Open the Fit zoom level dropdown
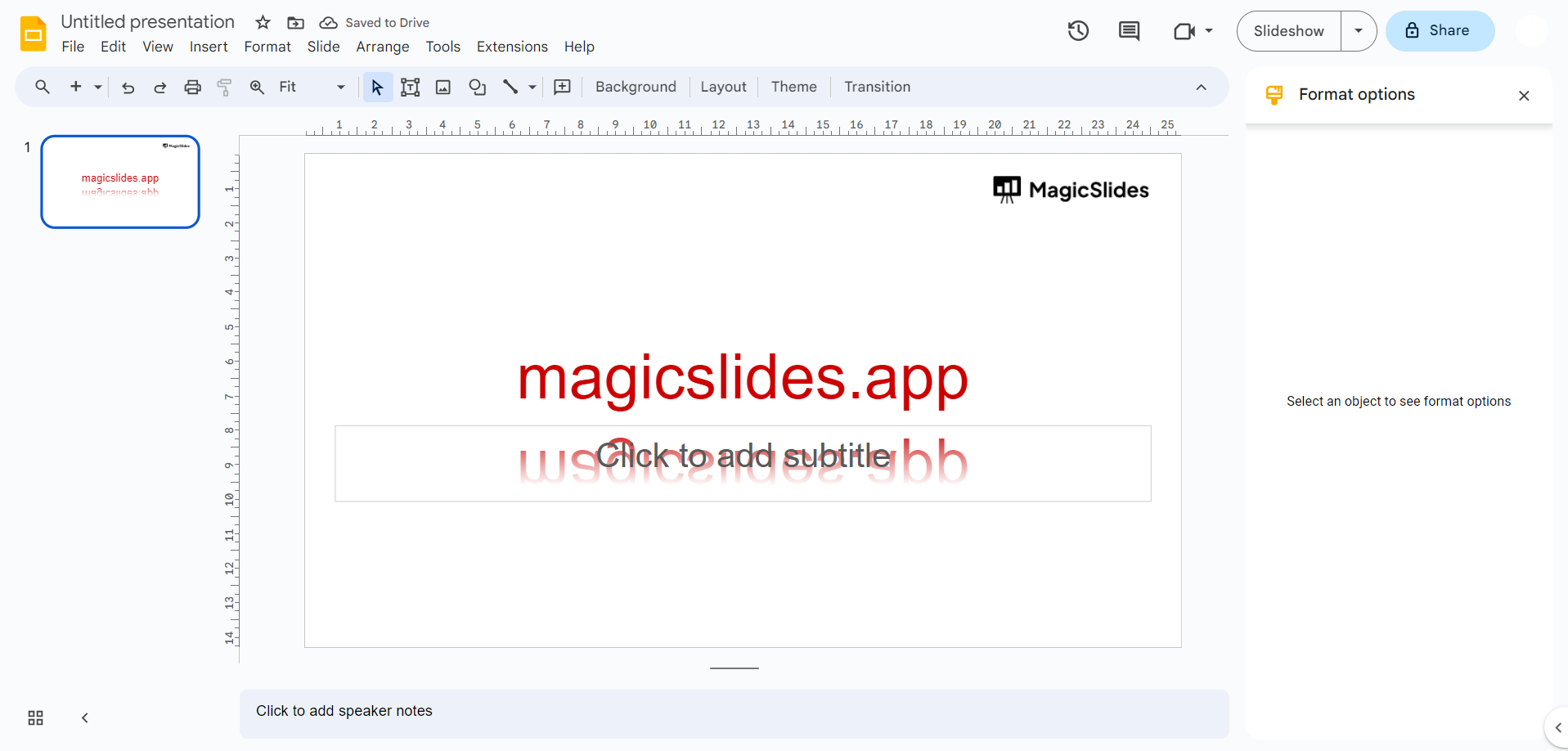Screen dimensions: 1568x751 click(312, 87)
